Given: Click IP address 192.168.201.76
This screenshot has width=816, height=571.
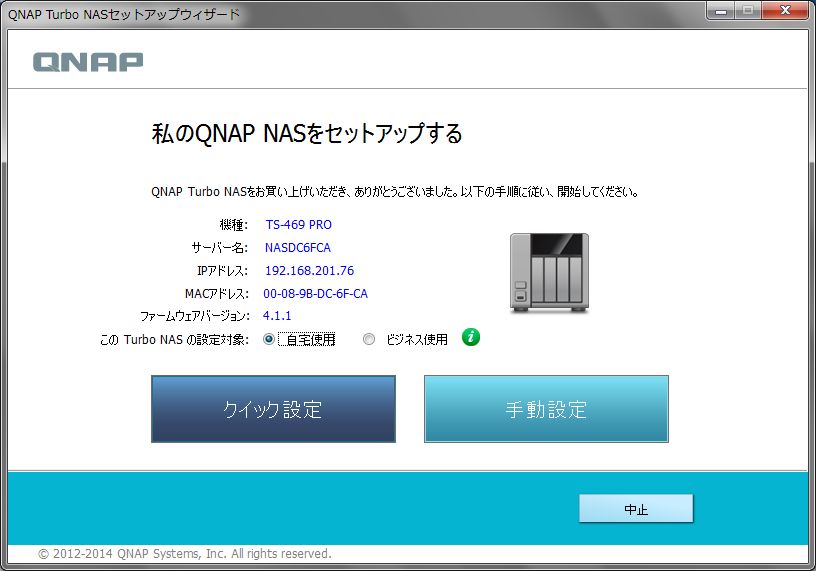Looking at the screenshot, I should (310, 271).
